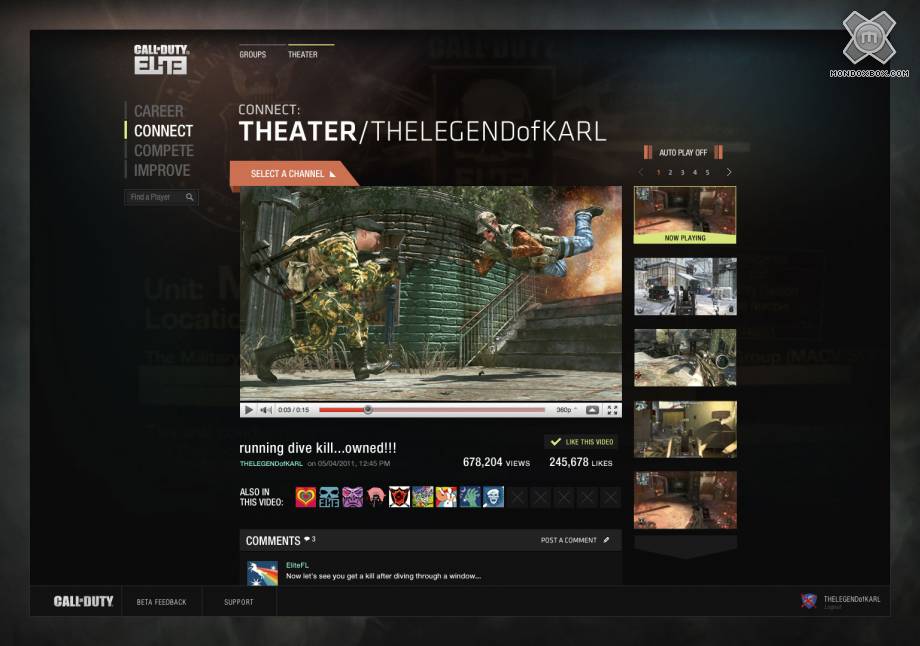Image resolution: width=920 pixels, height=646 pixels.
Task: Open the Career menu item
Action: click(159, 111)
